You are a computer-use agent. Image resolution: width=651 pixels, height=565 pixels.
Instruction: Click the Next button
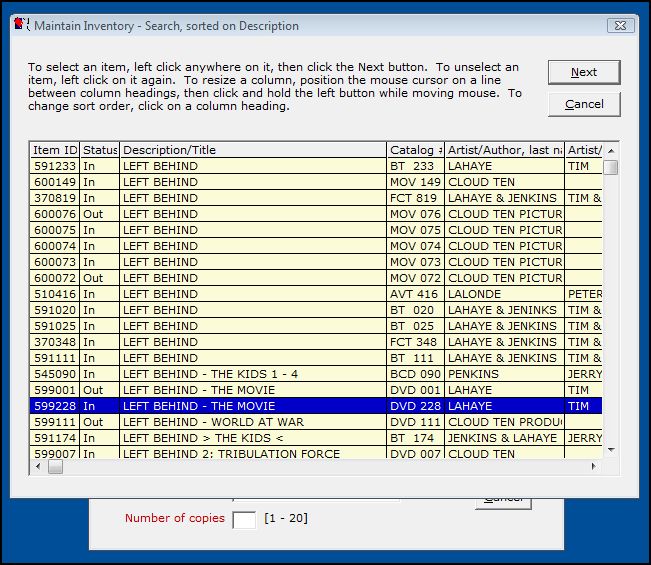(x=584, y=72)
